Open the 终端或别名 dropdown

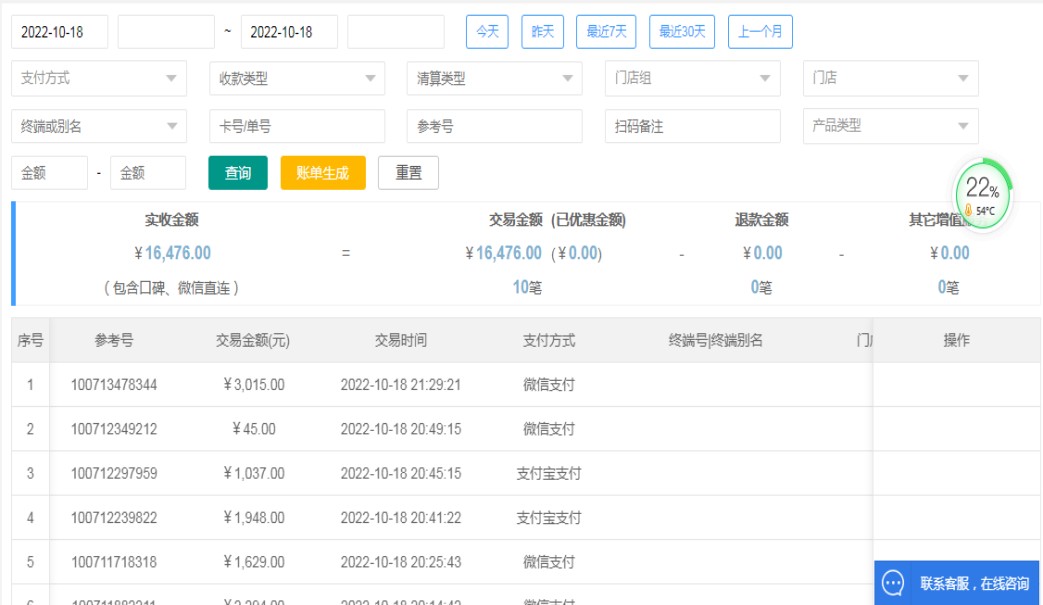[x=98, y=126]
